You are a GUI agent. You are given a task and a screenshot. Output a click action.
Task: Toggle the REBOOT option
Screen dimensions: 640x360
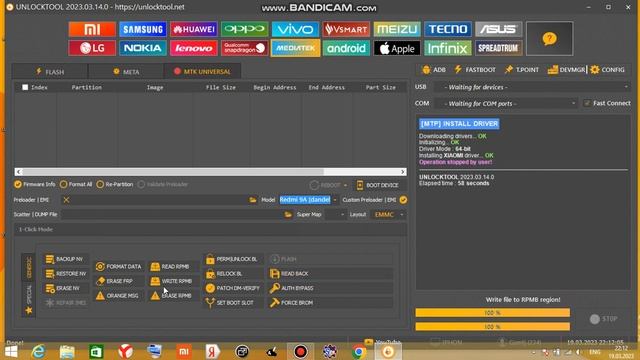point(325,185)
